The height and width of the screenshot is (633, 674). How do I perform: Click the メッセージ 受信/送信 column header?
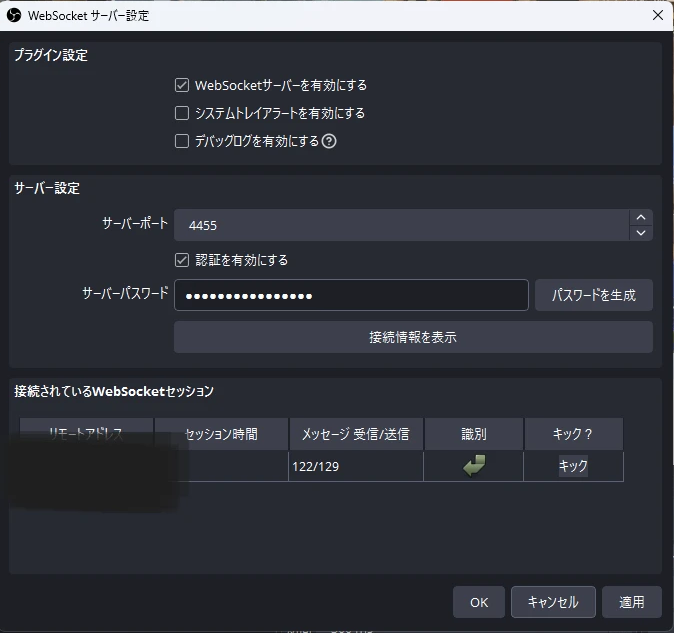point(356,434)
